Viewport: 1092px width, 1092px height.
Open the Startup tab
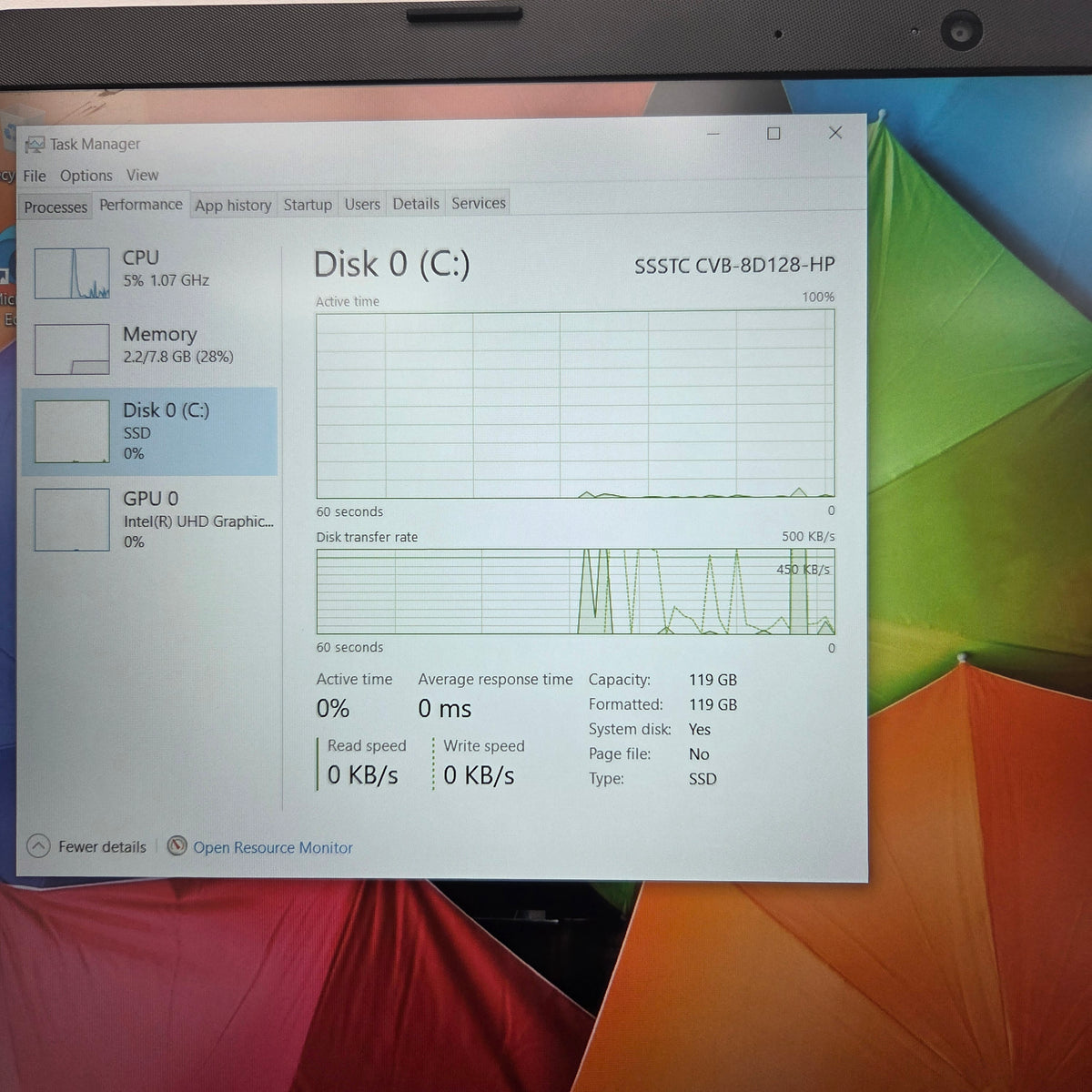[308, 205]
